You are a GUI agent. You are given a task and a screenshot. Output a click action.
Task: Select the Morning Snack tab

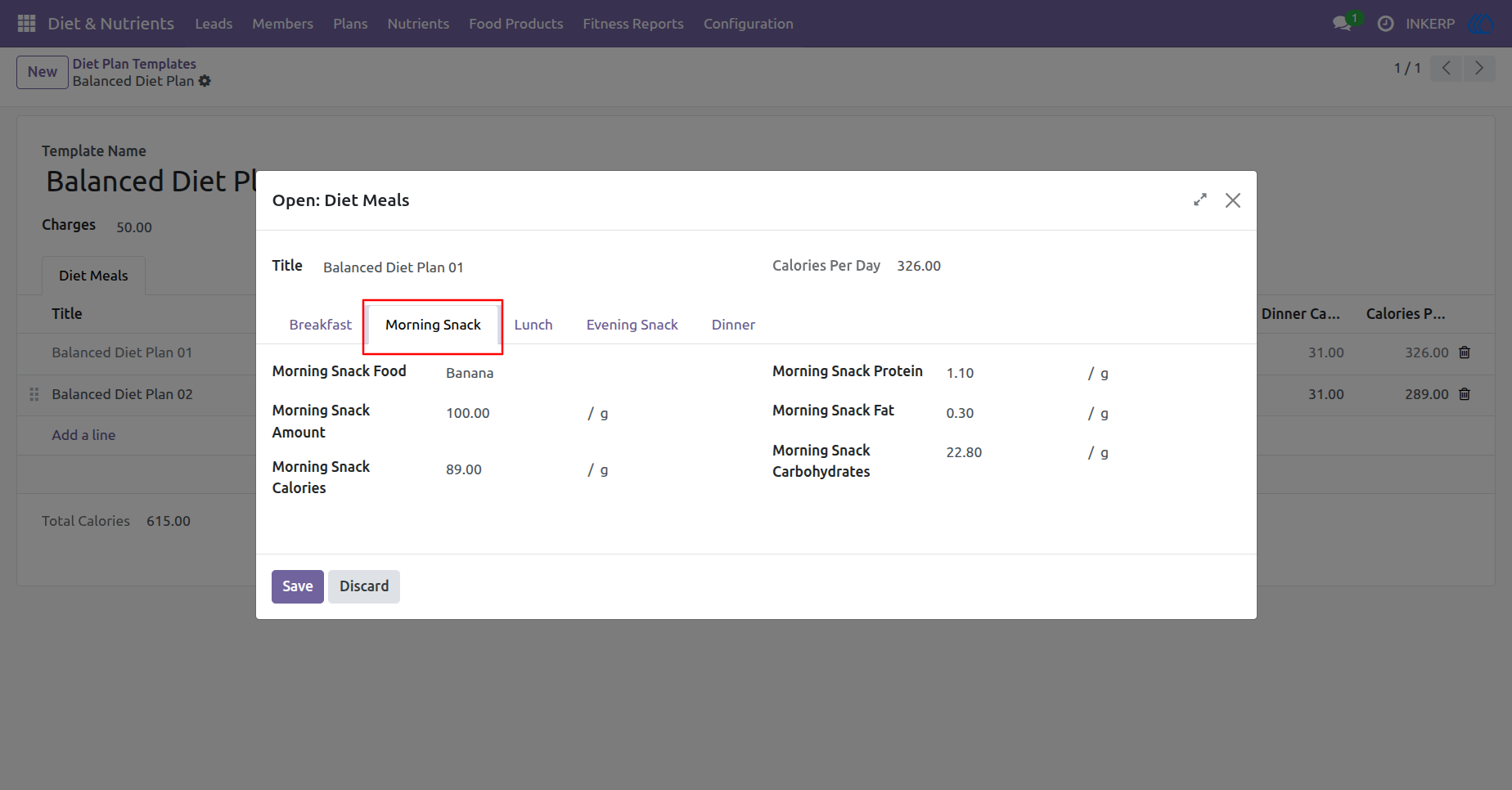[x=433, y=325]
